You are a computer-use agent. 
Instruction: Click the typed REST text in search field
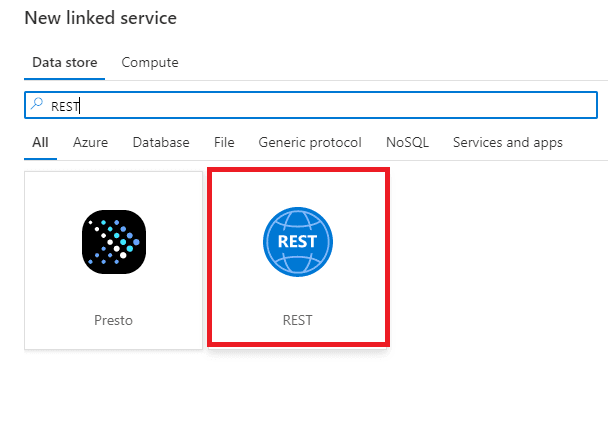click(x=65, y=104)
